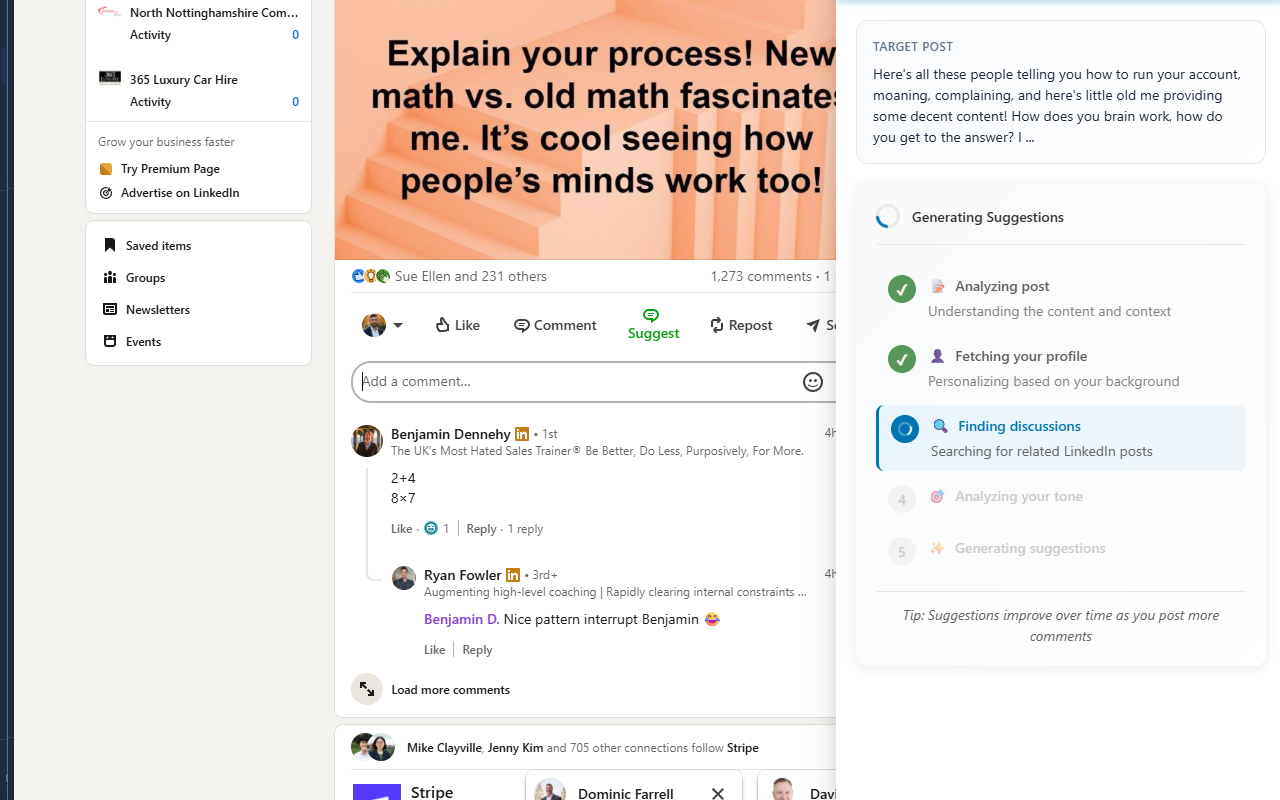Click the Like thumbs-up icon on the post

coord(442,325)
